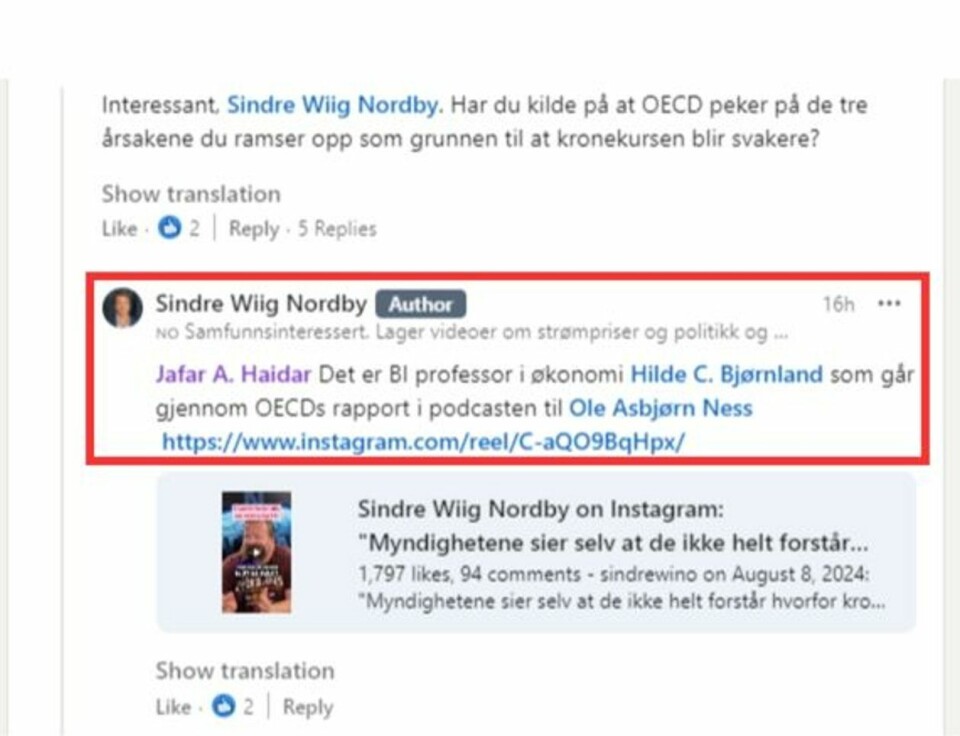Image resolution: width=960 pixels, height=736 pixels.
Task: Click Sindre Wiig Nordby commenter name heading
Action: pos(261,304)
